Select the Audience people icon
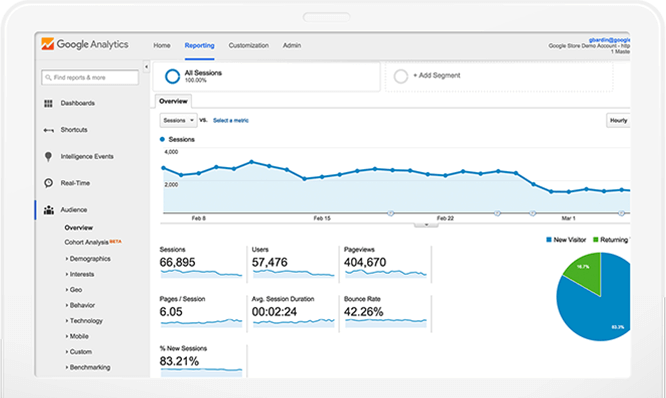This screenshot has height=398, width=666. pyautogui.click(x=49, y=210)
